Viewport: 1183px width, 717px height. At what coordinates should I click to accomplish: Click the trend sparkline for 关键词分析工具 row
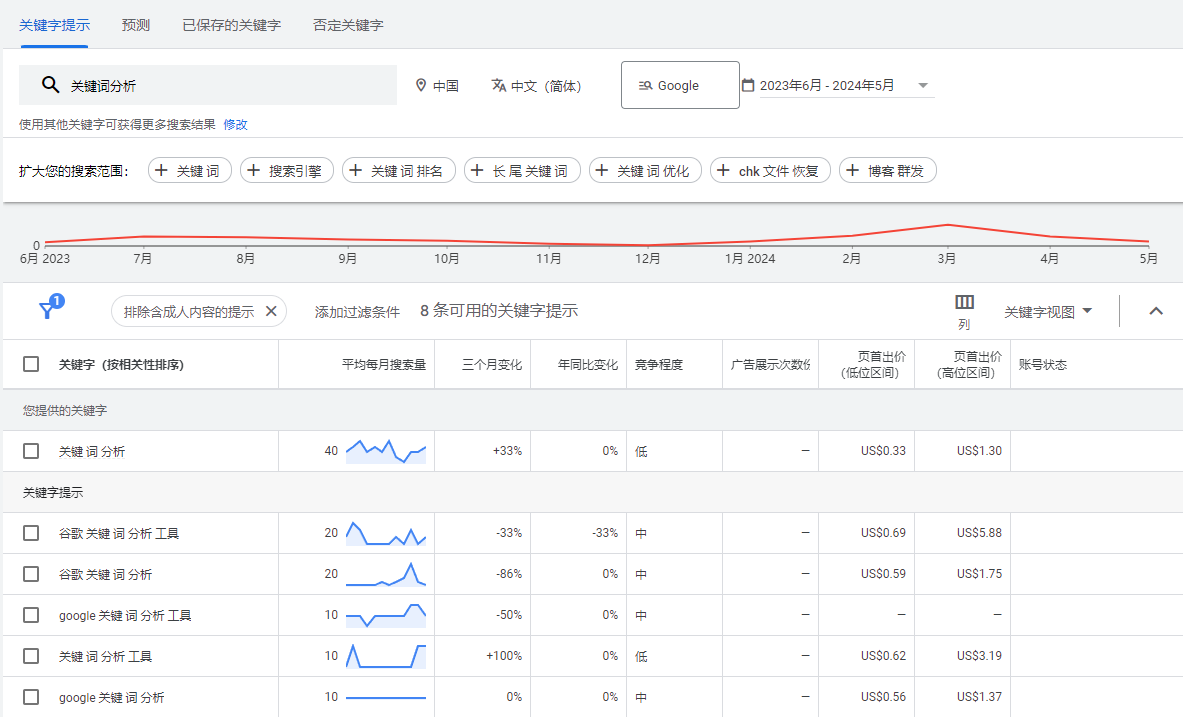pyautogui.click(x=386, y=656)
